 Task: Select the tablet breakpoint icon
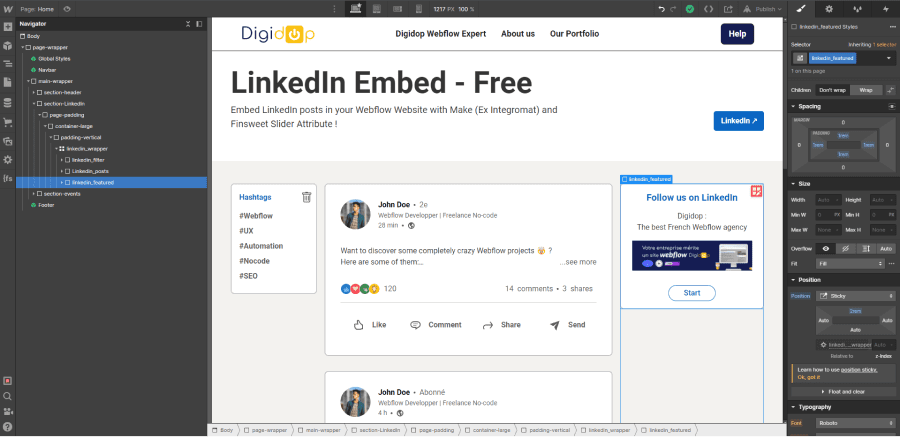click(x=377, y=9)
